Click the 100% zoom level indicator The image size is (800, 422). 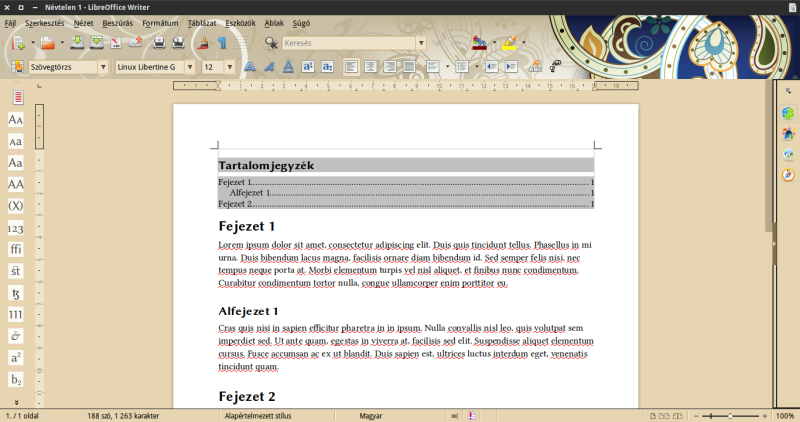[x=785, y=416]
